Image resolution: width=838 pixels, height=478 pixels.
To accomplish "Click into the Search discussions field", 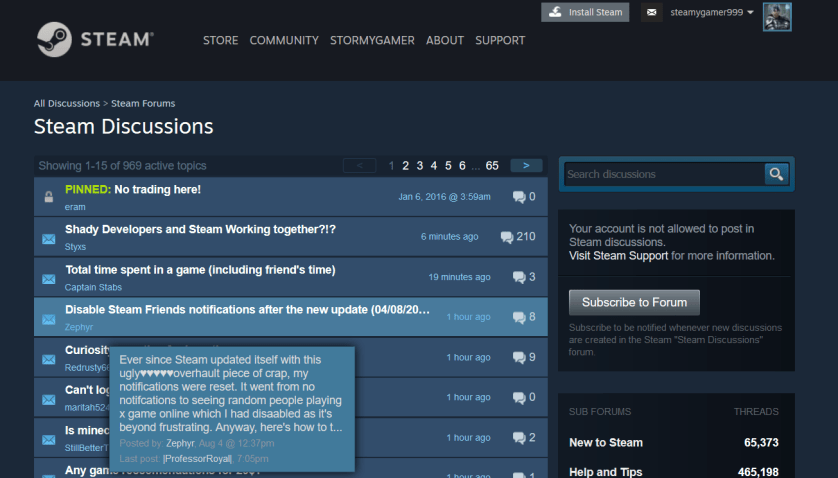I will (662, 174).
